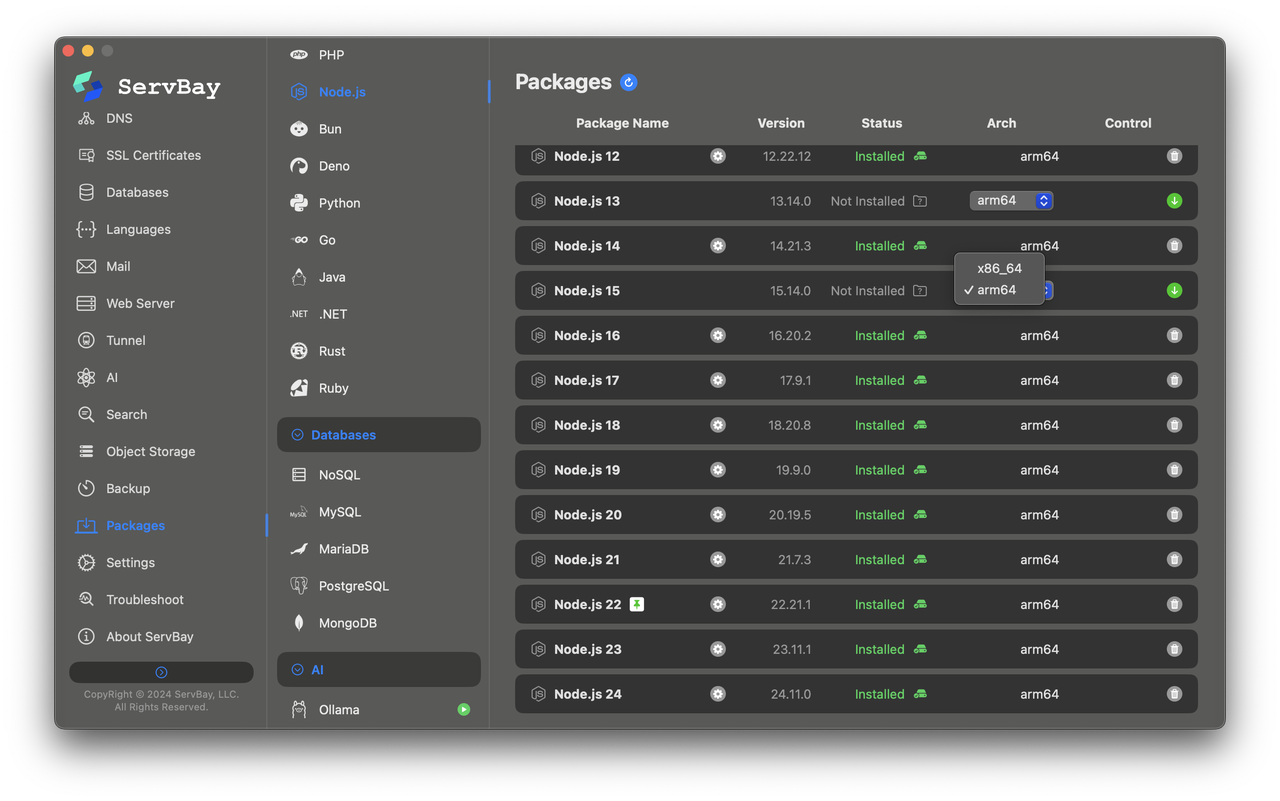The image size is (1280, 801).
Task: Click trash icon for Node.js 18
Action: click(1174, 425)
